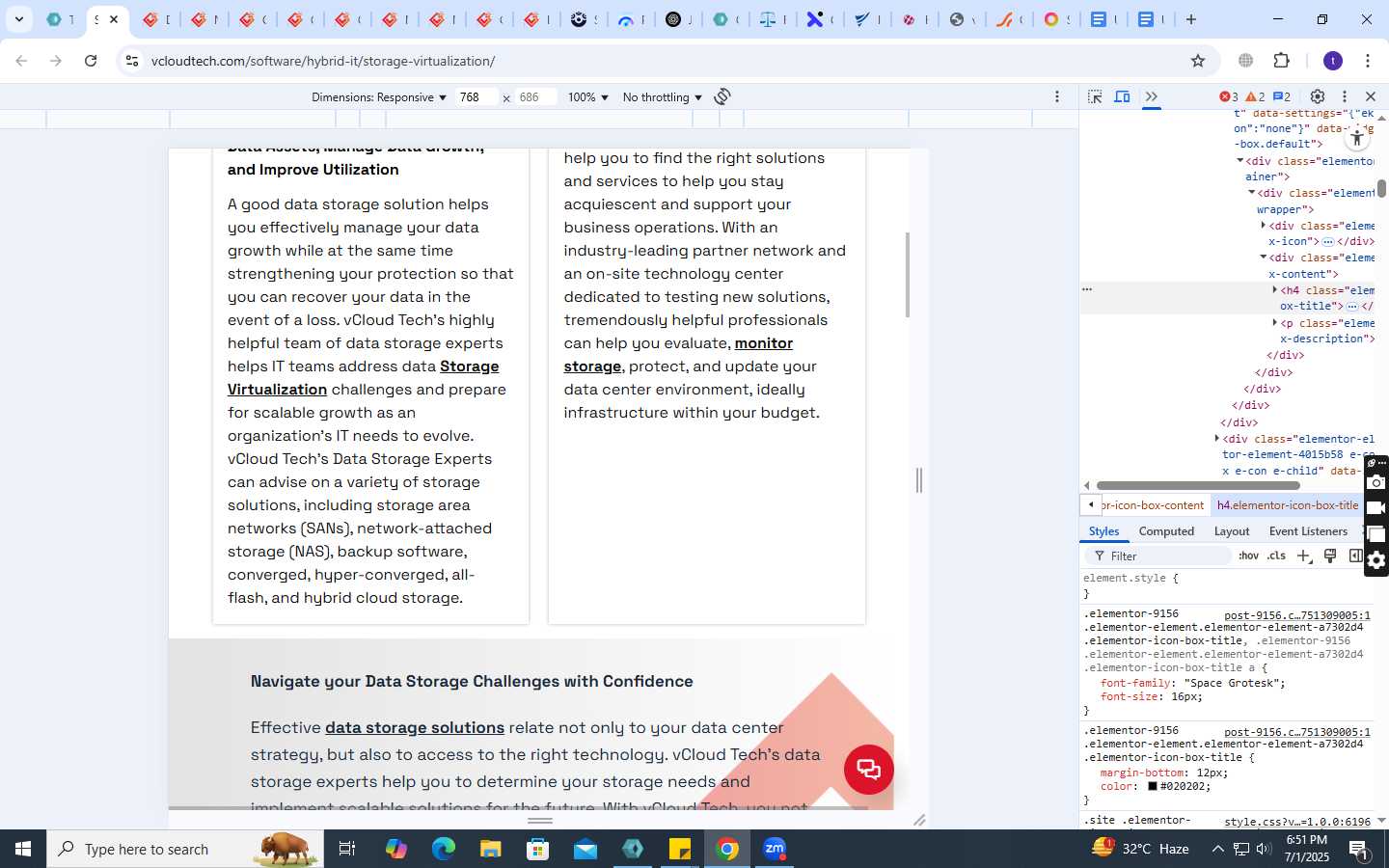Open the style.css:6196 source link
The height and width of the screenshot is (868, 1389).
tap(1296, 822)
